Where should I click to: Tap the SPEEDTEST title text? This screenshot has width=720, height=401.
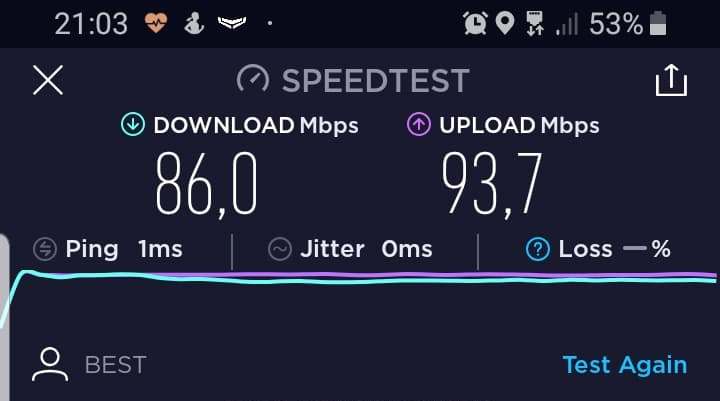(x=376, y=80)
